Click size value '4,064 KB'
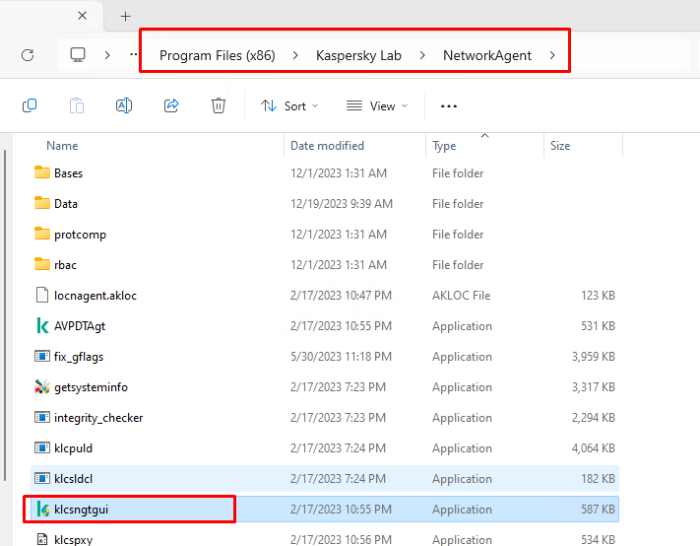Viewport: 700px width, 546px height. (x=593, y=448)
